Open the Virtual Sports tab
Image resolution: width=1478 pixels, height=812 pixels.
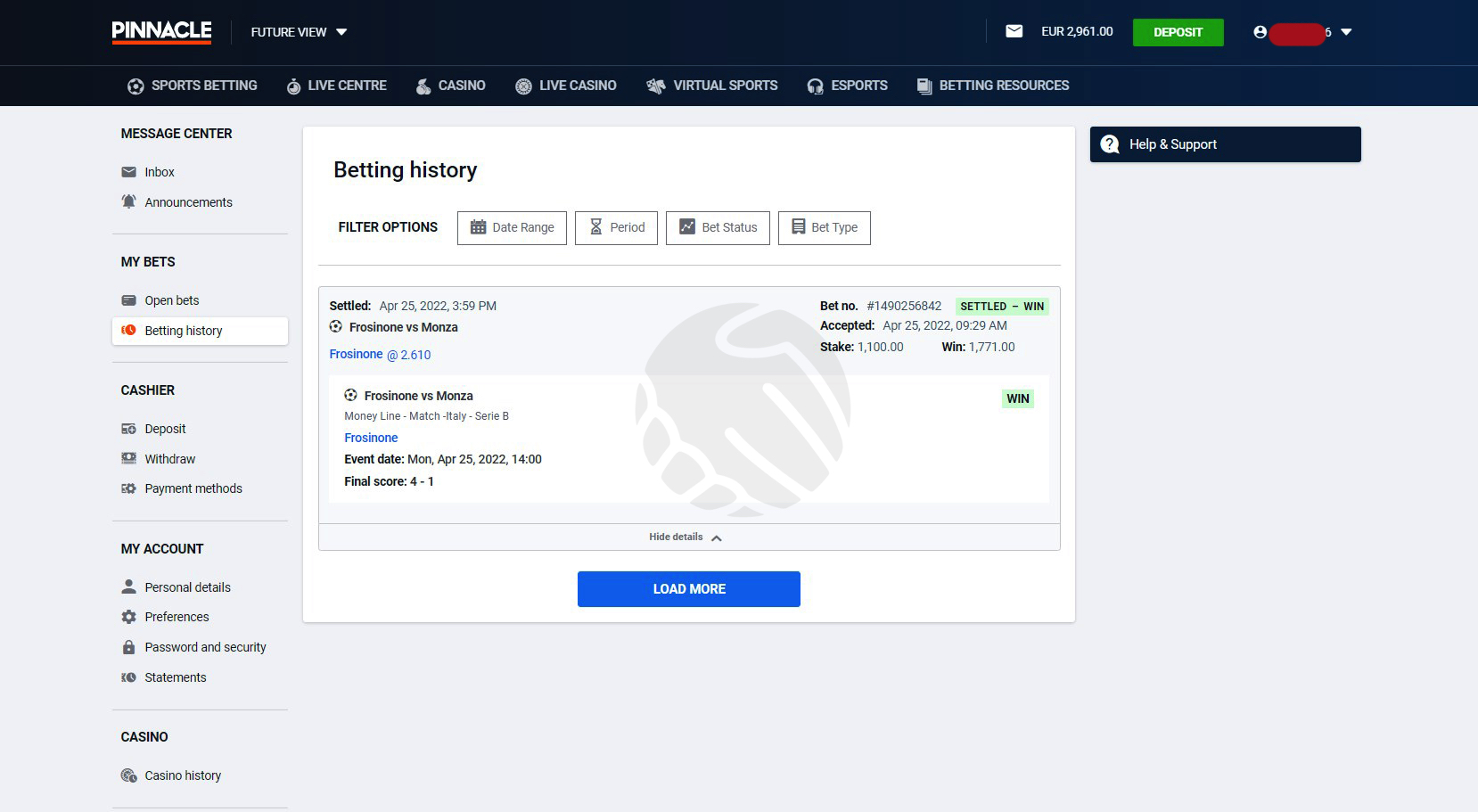pyautogui.click(x=712, y=86)
